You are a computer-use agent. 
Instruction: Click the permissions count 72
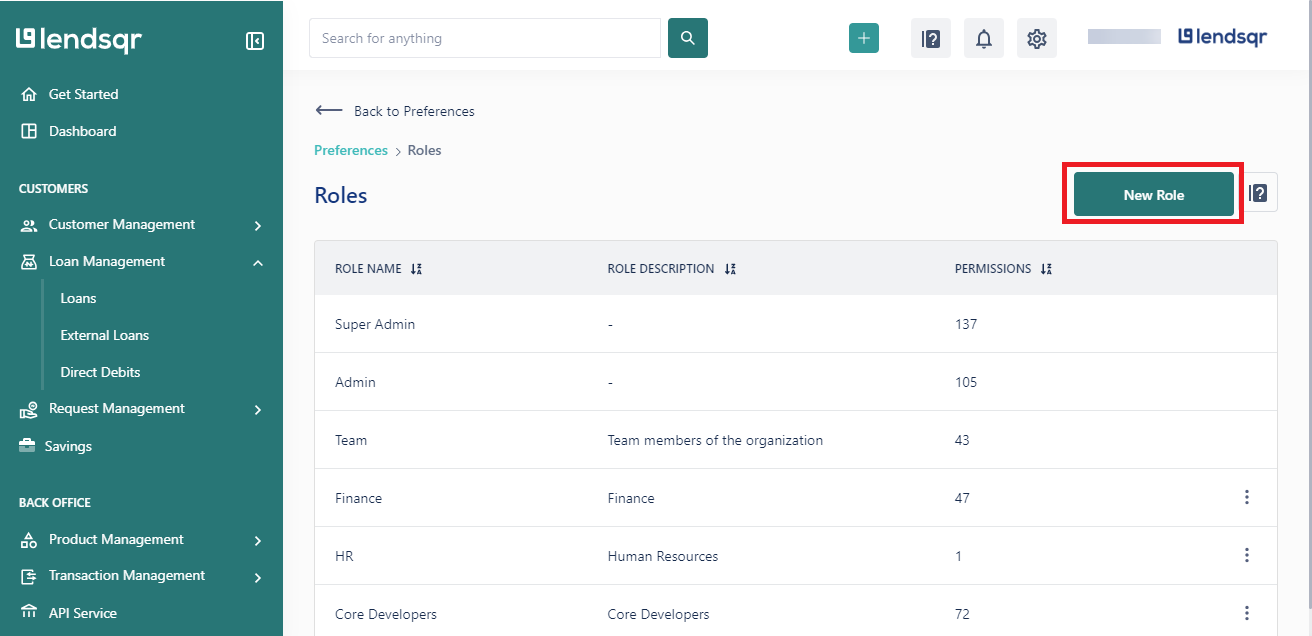pyautogui.click(x=962, y=614)
